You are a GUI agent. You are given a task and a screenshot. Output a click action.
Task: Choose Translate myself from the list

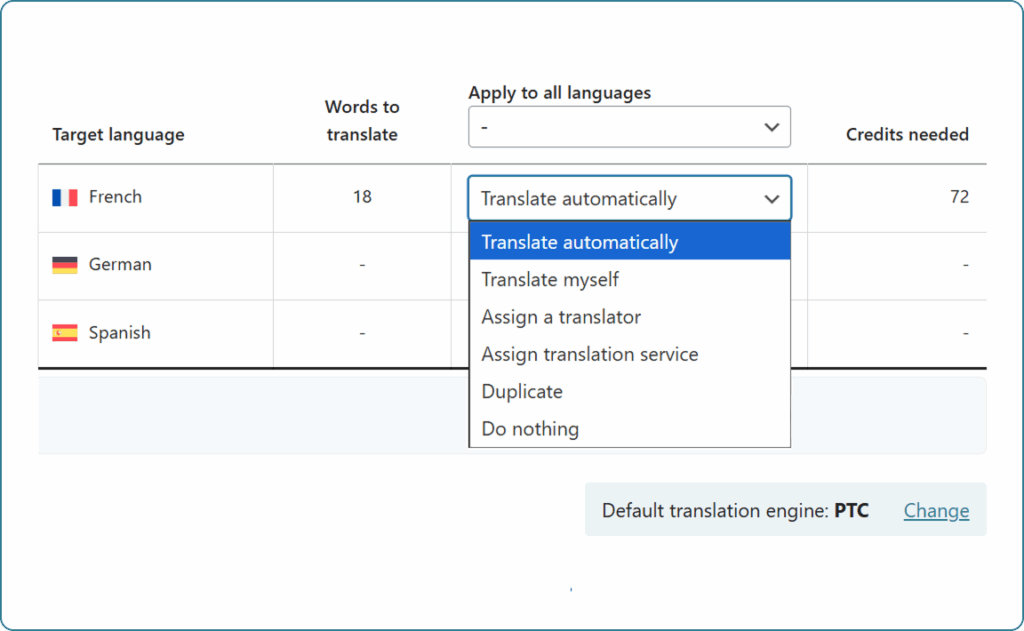(x=550, y=280)
